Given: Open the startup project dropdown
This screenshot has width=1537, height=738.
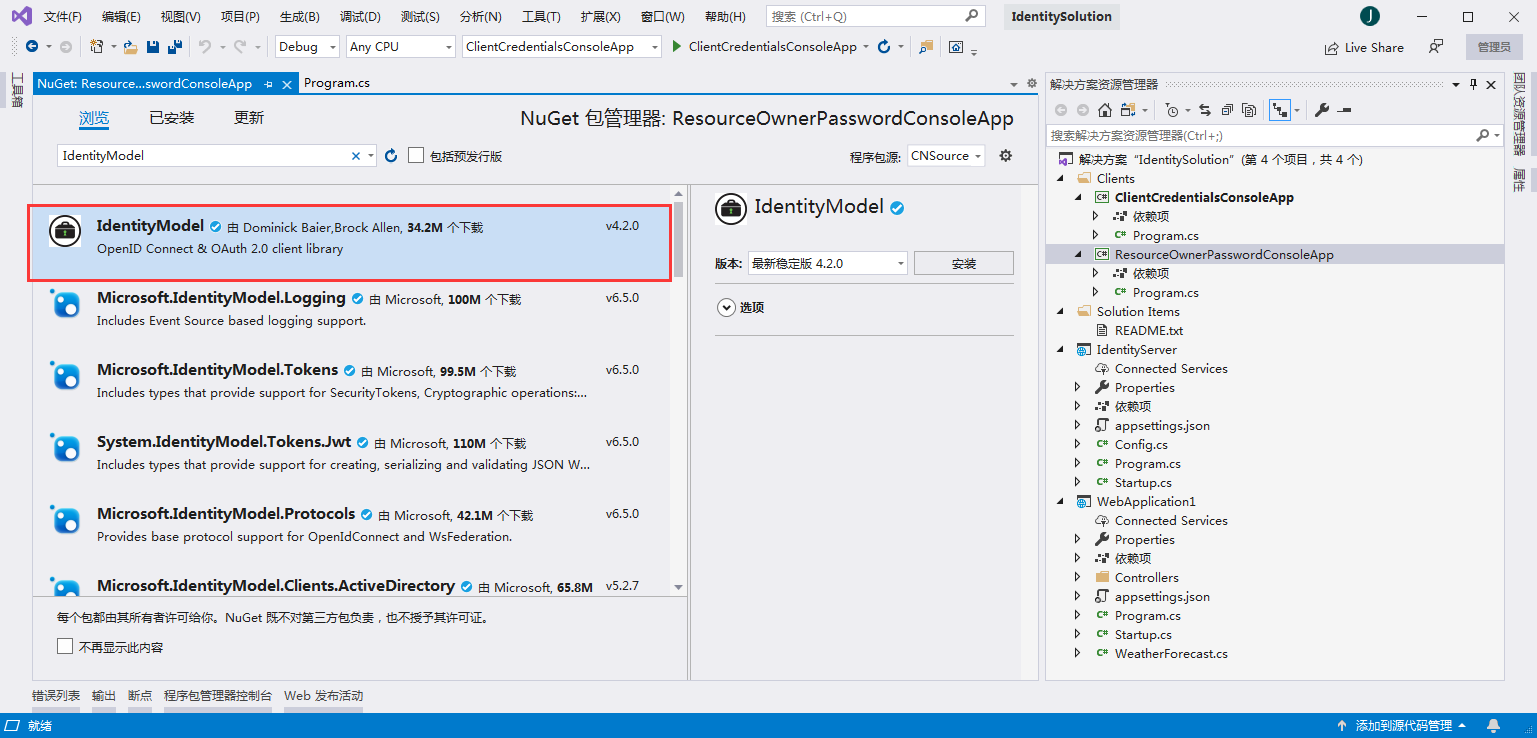Looking at the screenshot, I should pyautogui.click(x=562, y=46).
